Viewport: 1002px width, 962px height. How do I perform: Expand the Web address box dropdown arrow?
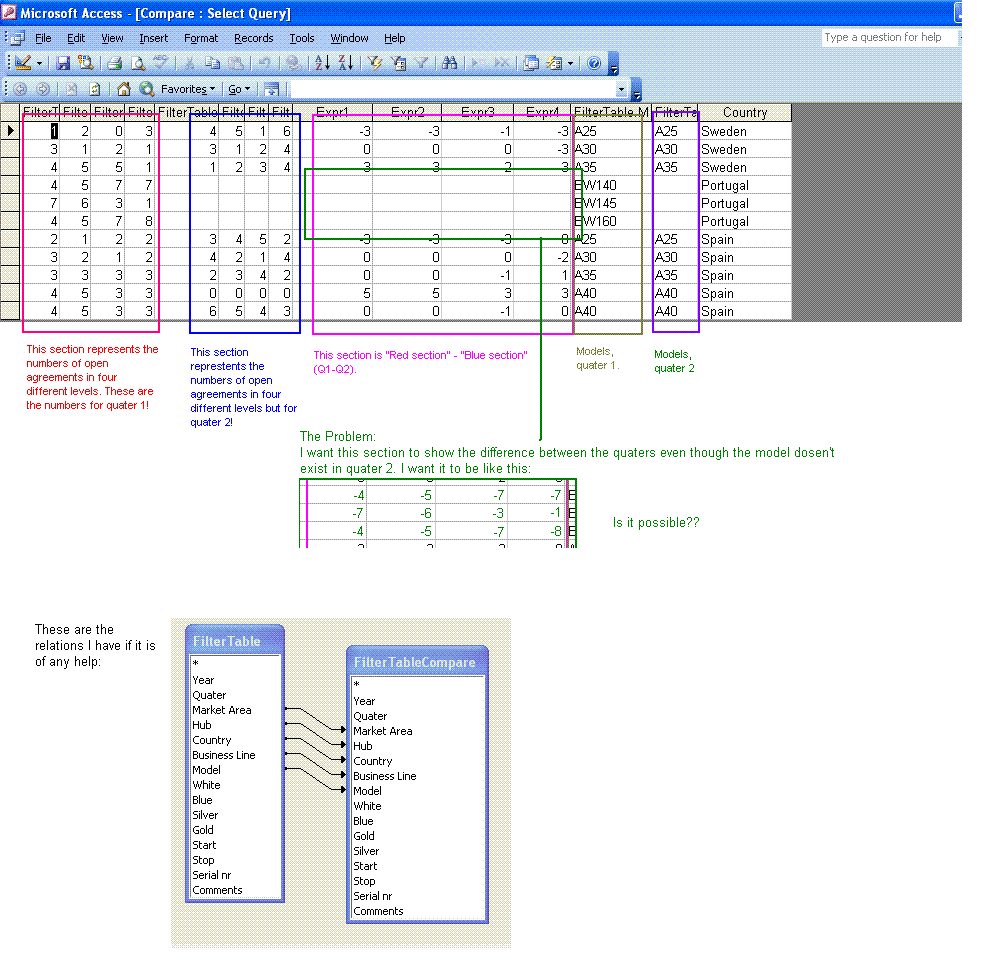621,89
